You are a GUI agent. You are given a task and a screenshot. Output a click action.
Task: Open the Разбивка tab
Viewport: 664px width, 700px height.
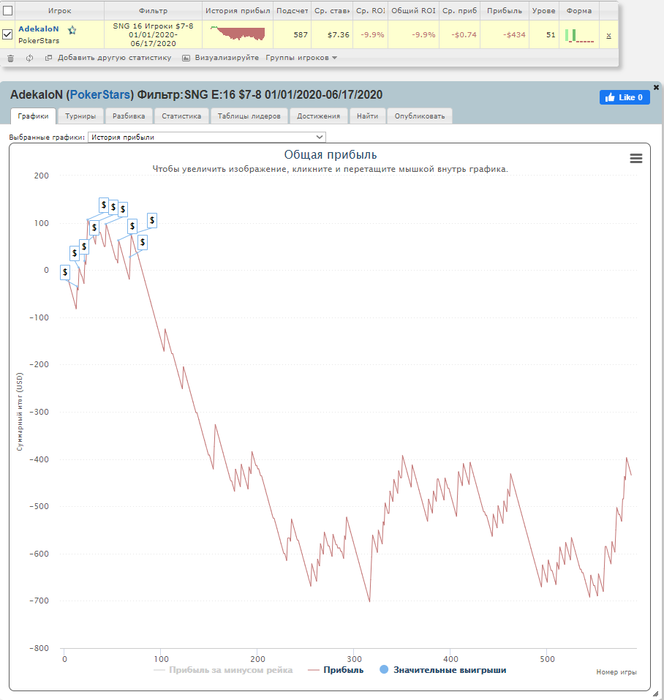(129, 116)
